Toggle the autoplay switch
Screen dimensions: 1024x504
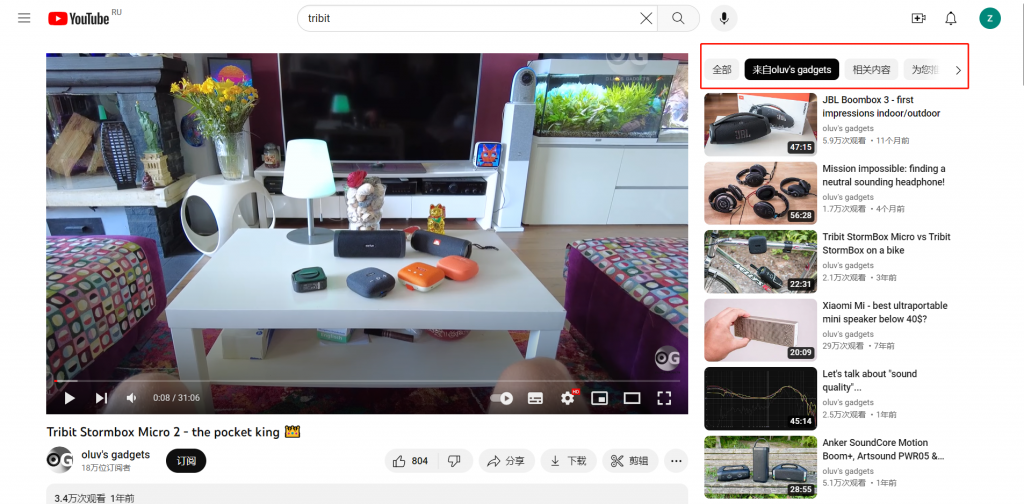point(502,398)
